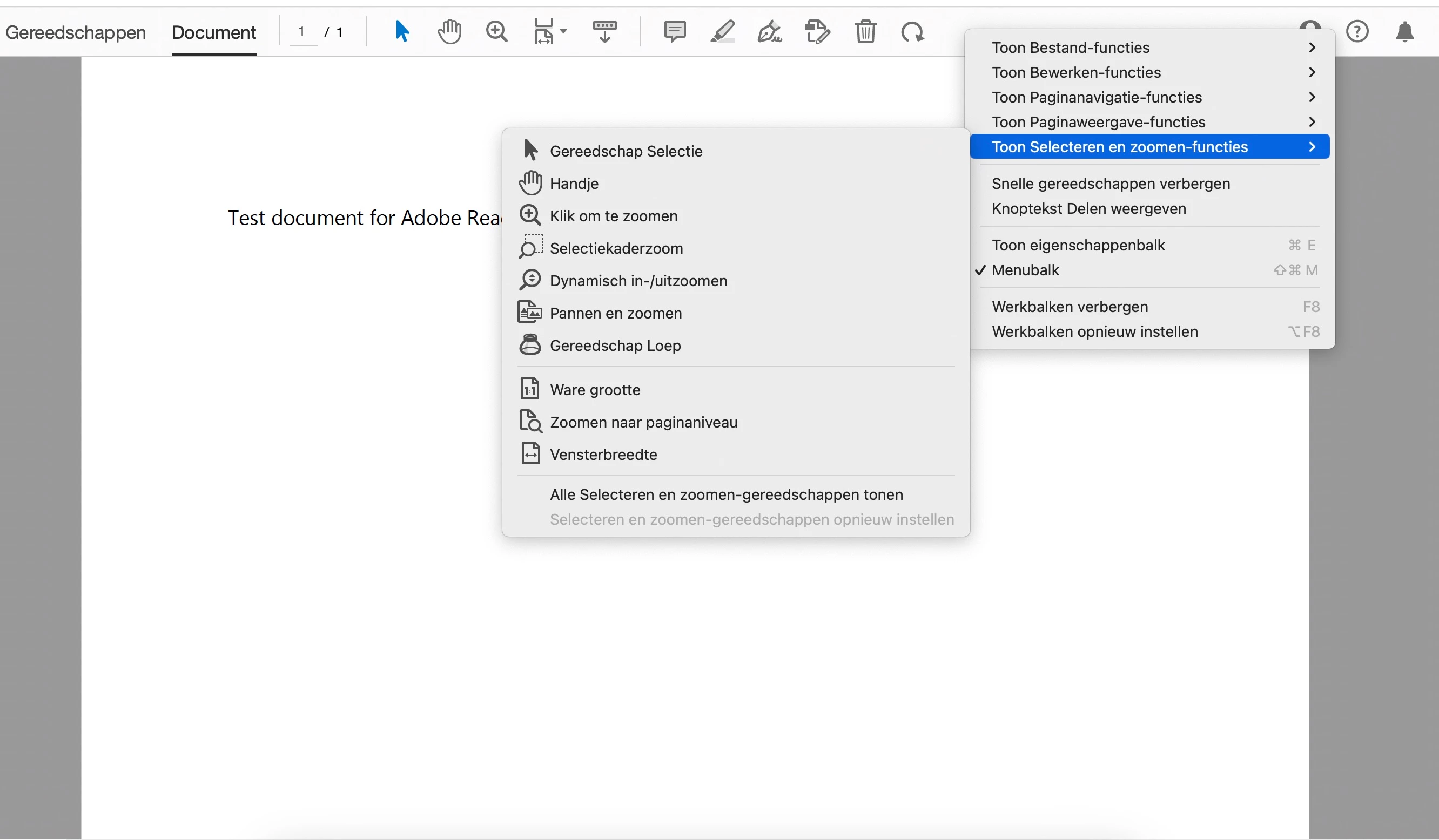The image size is (1439, 840).
Task: Click the current page number field
Action: 301,31
